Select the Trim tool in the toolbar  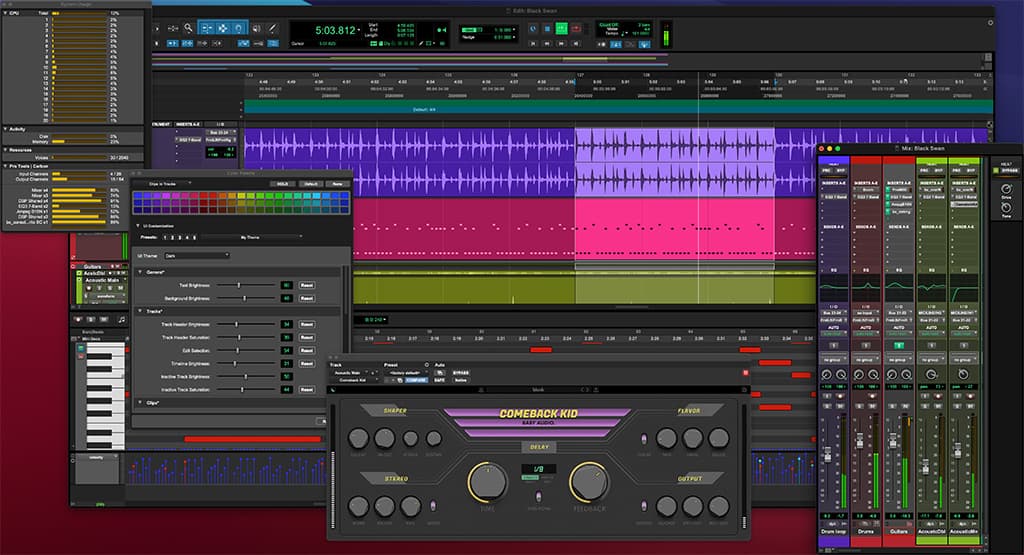pos(208,28)
